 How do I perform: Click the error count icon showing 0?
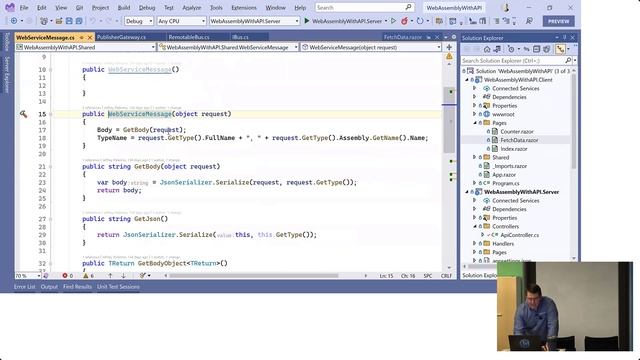[65, 276]
